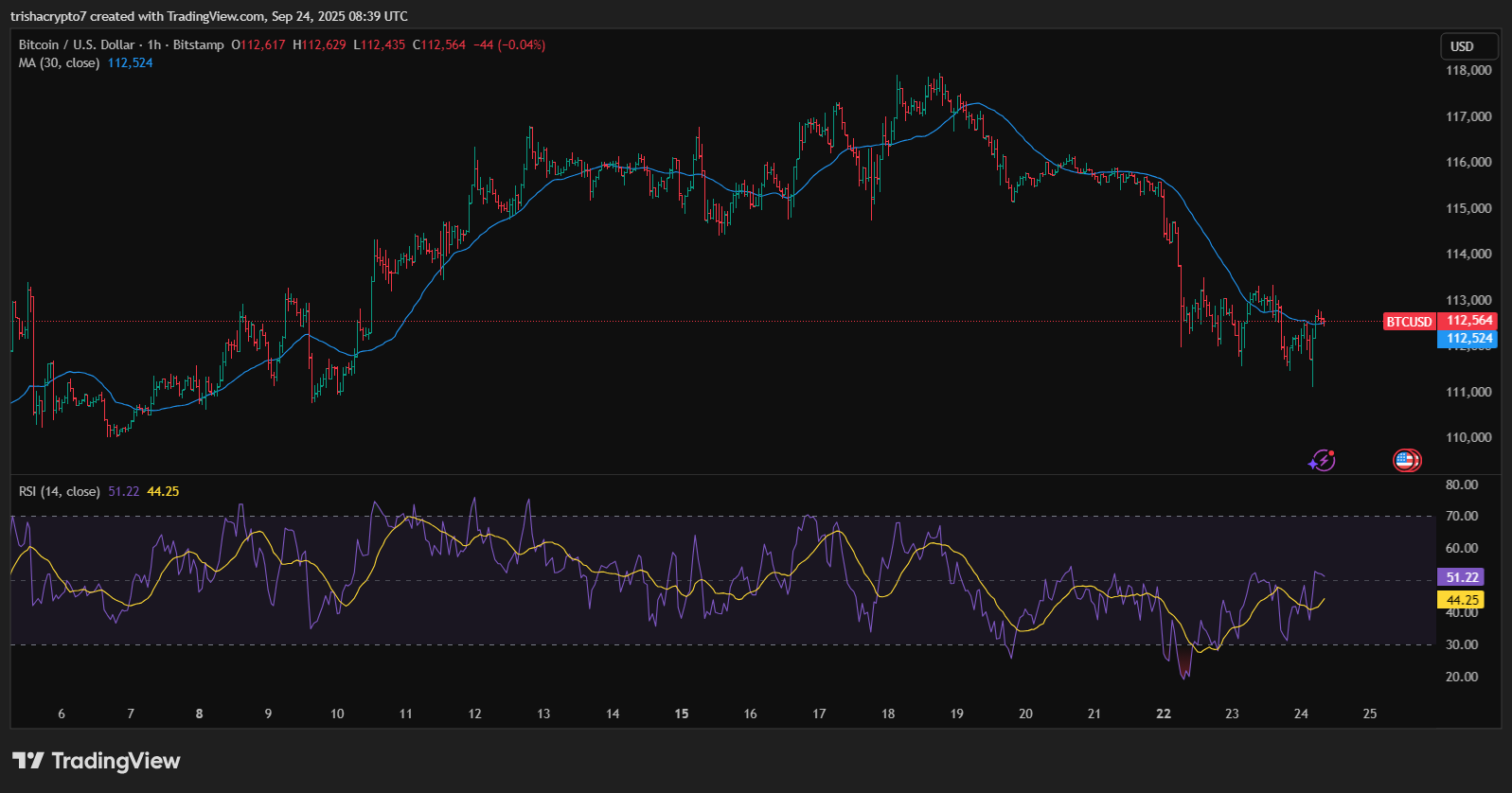
Task: Click date 15 on the time axis
Action: point(682,714)
